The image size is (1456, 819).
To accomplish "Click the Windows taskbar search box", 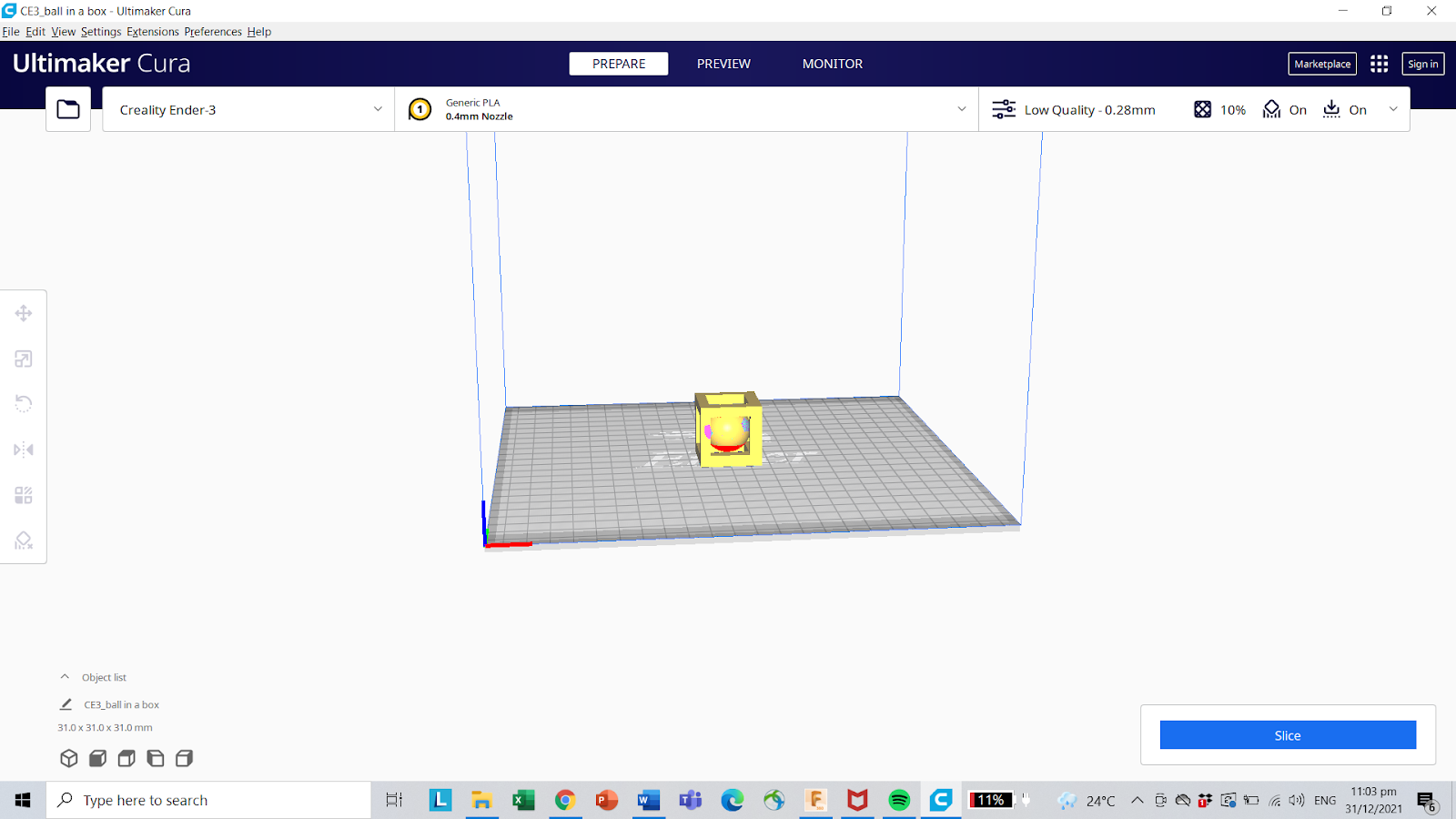I will click(209, 800).
